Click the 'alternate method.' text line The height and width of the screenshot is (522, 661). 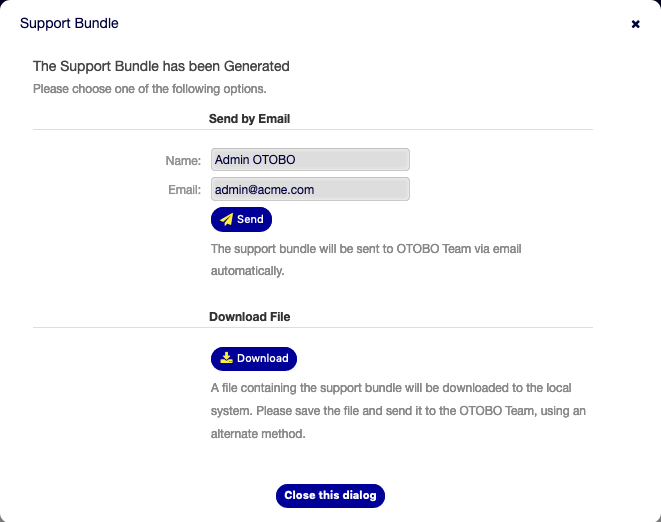click(x=257, y=435)
